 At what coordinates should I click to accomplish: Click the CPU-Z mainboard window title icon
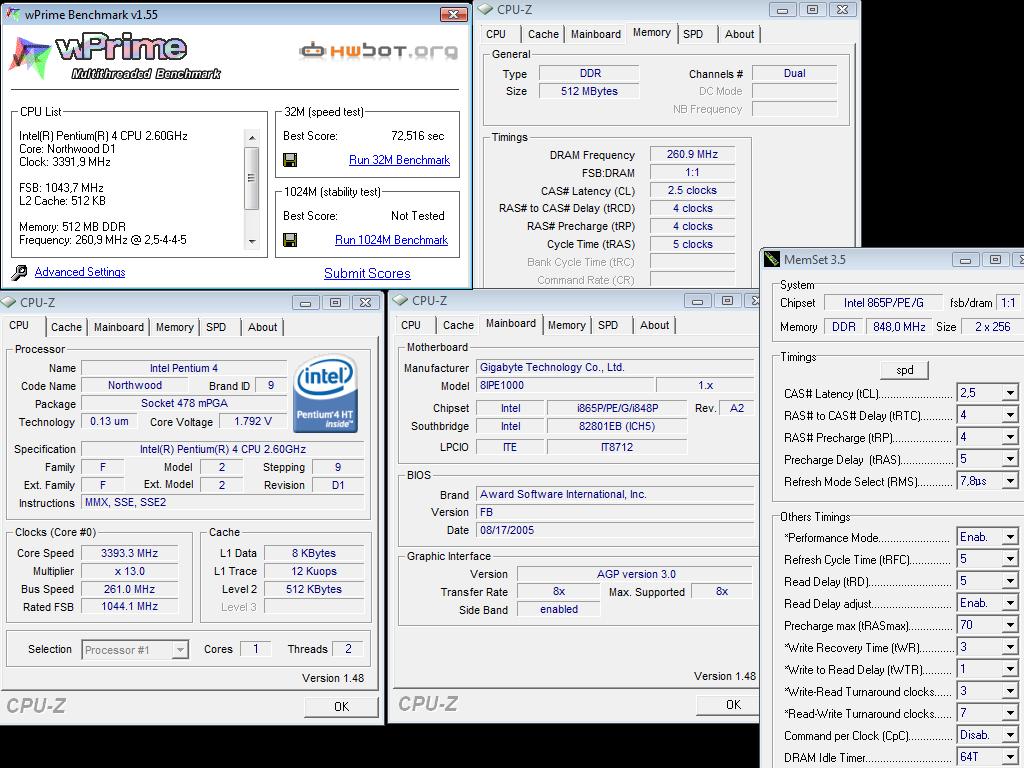tap(399, 300)
